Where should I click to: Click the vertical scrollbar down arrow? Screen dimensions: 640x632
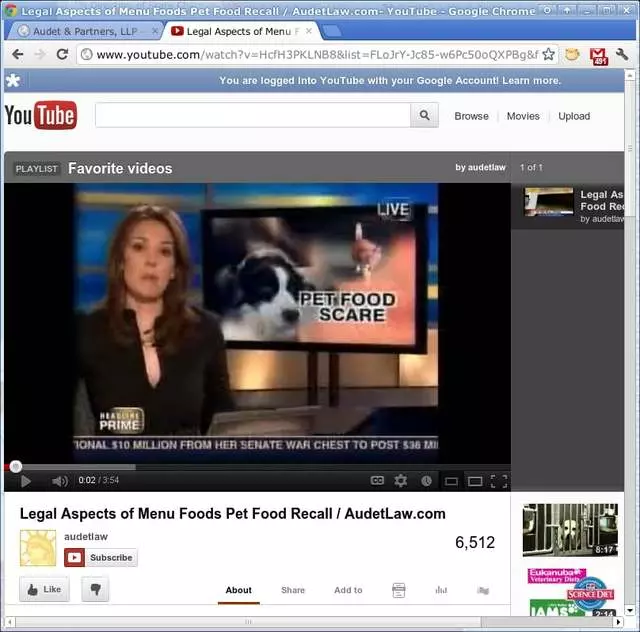click(630, 610)
